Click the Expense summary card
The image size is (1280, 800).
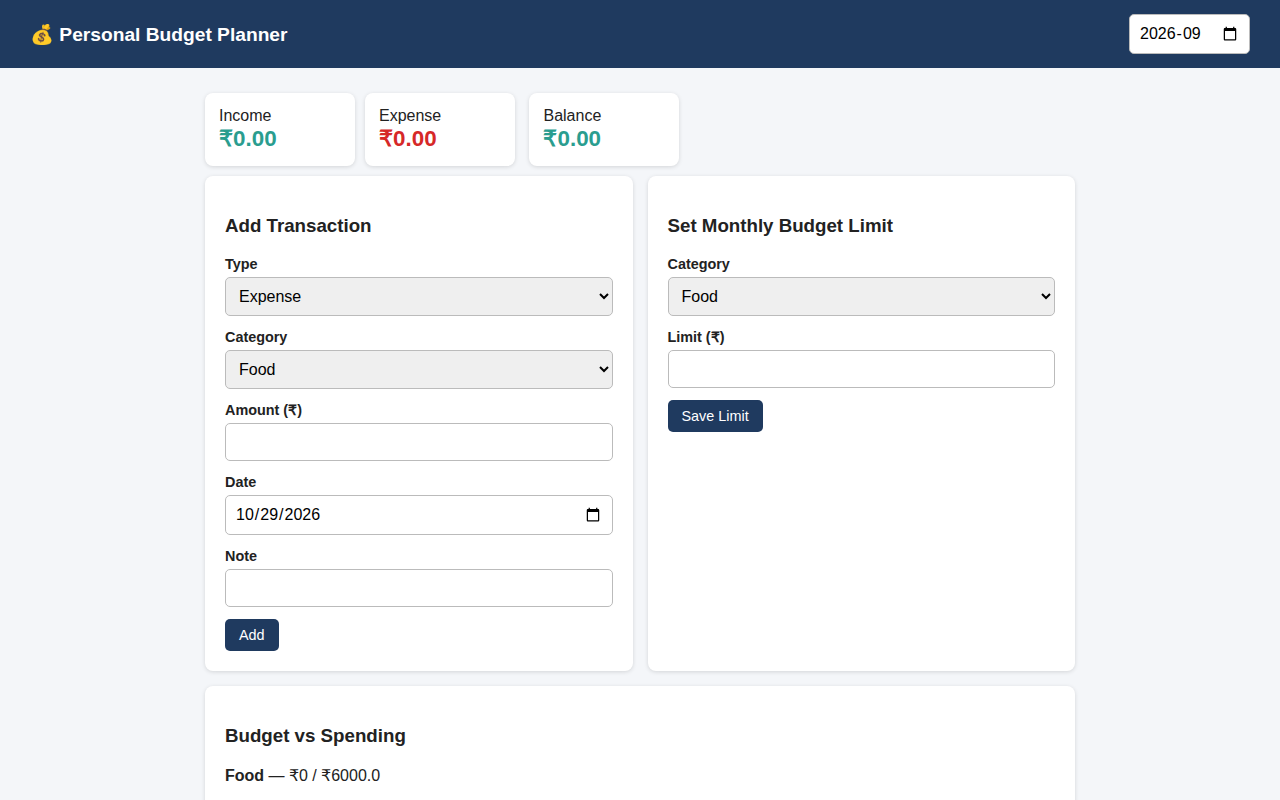pyautogui.click(x=440, y=130)
